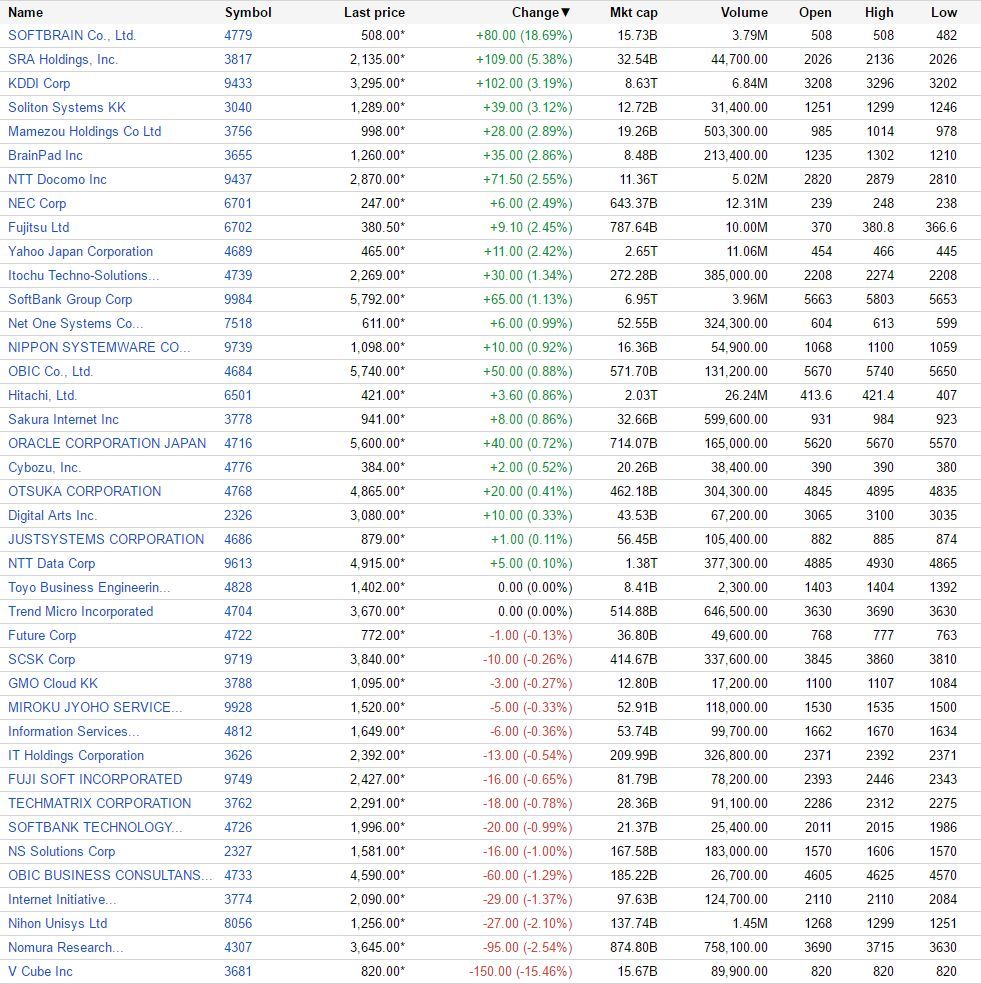
Task: Open BrainPad Inc company link
Action: click(x=45, y=156)
